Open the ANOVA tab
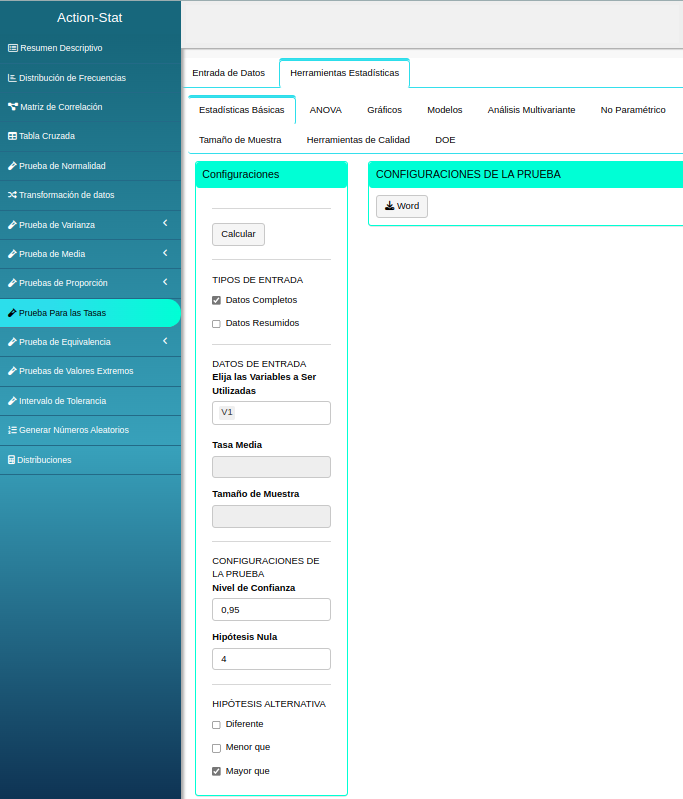 click(x=325, y=110)
